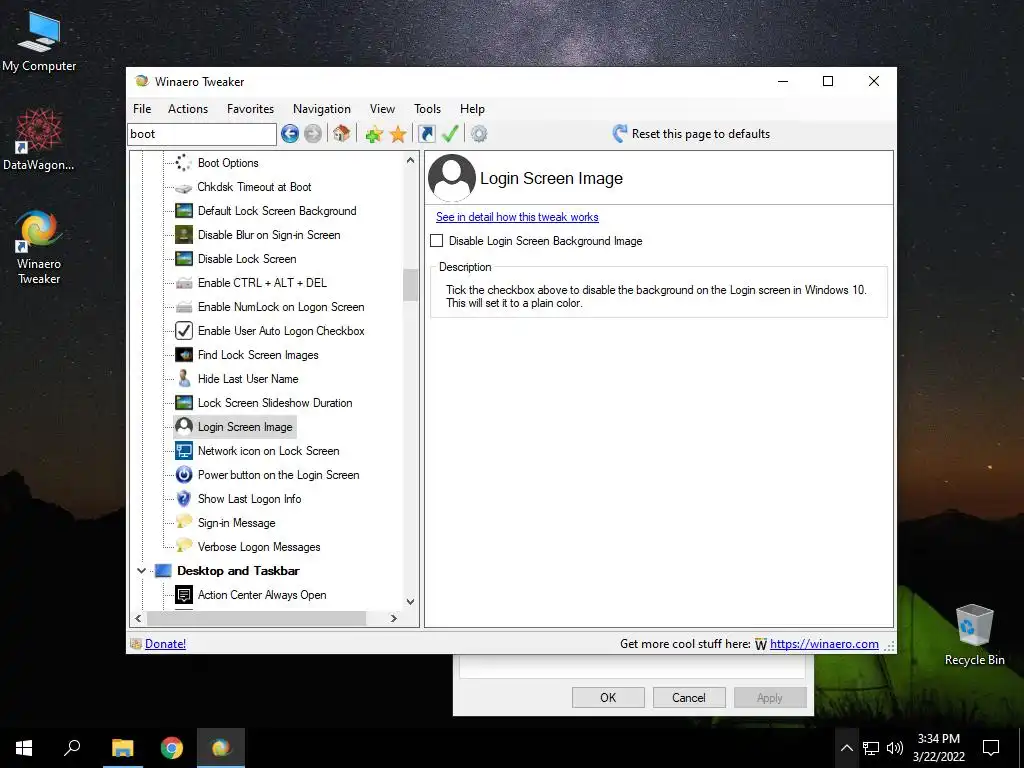1024x768 pixels.
Task: Open File Explorer from the taskbar
Action: coord(122,748)
